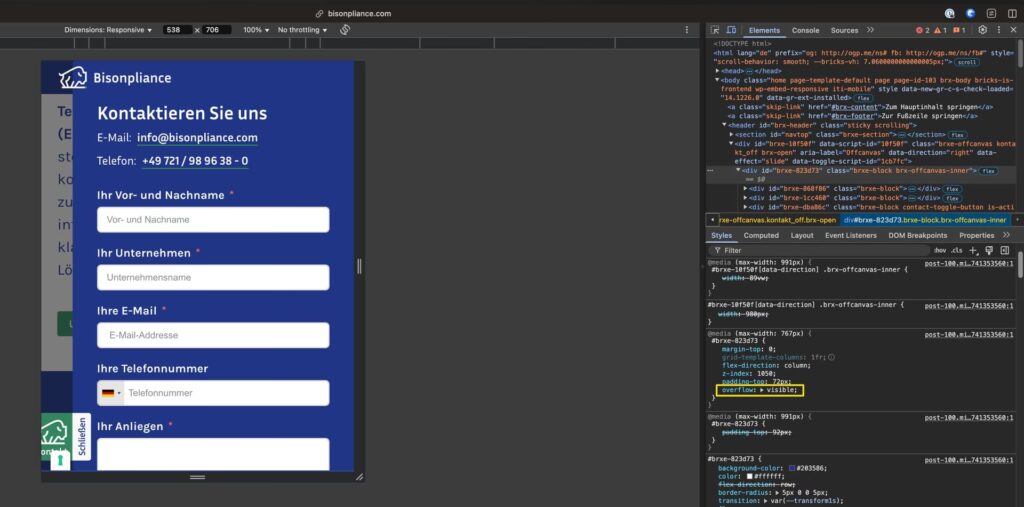
Task: Click the new style rule plus icon
Action: [973, 250]
